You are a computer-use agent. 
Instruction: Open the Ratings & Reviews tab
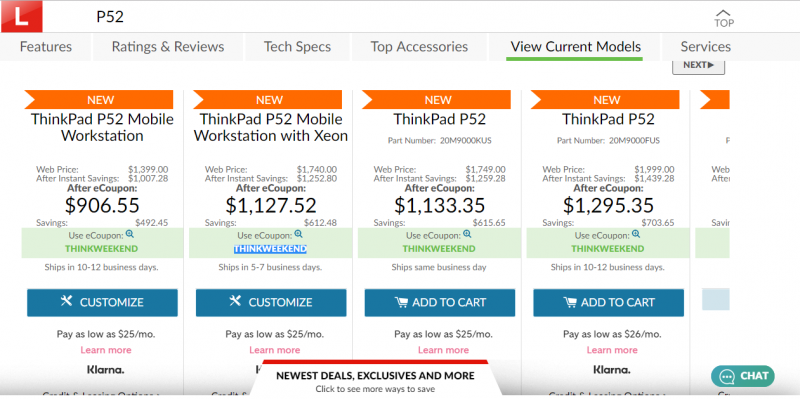(x=168, y=47)
